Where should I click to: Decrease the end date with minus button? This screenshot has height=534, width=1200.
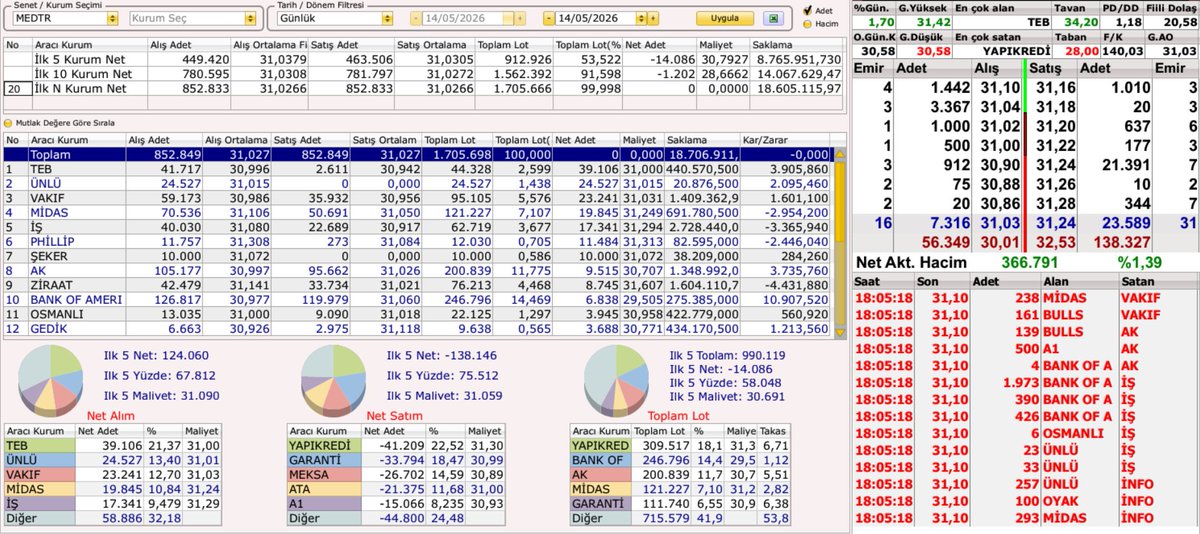pos(551,18)
